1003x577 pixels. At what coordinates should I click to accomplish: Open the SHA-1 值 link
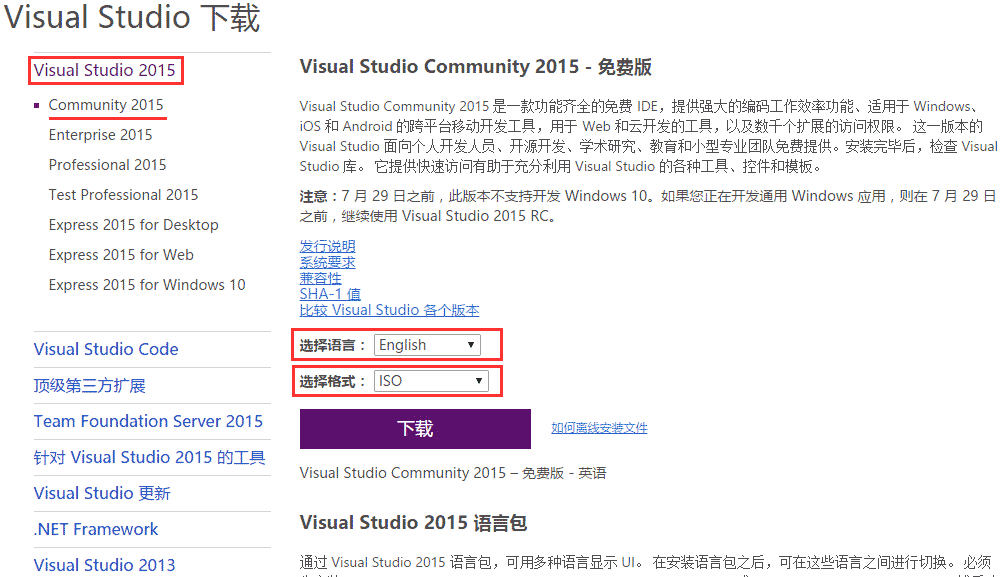(330, 294)
